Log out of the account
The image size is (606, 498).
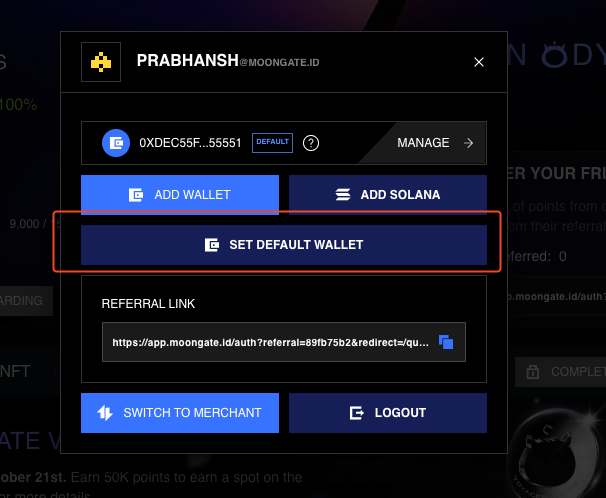click(388, 413)
